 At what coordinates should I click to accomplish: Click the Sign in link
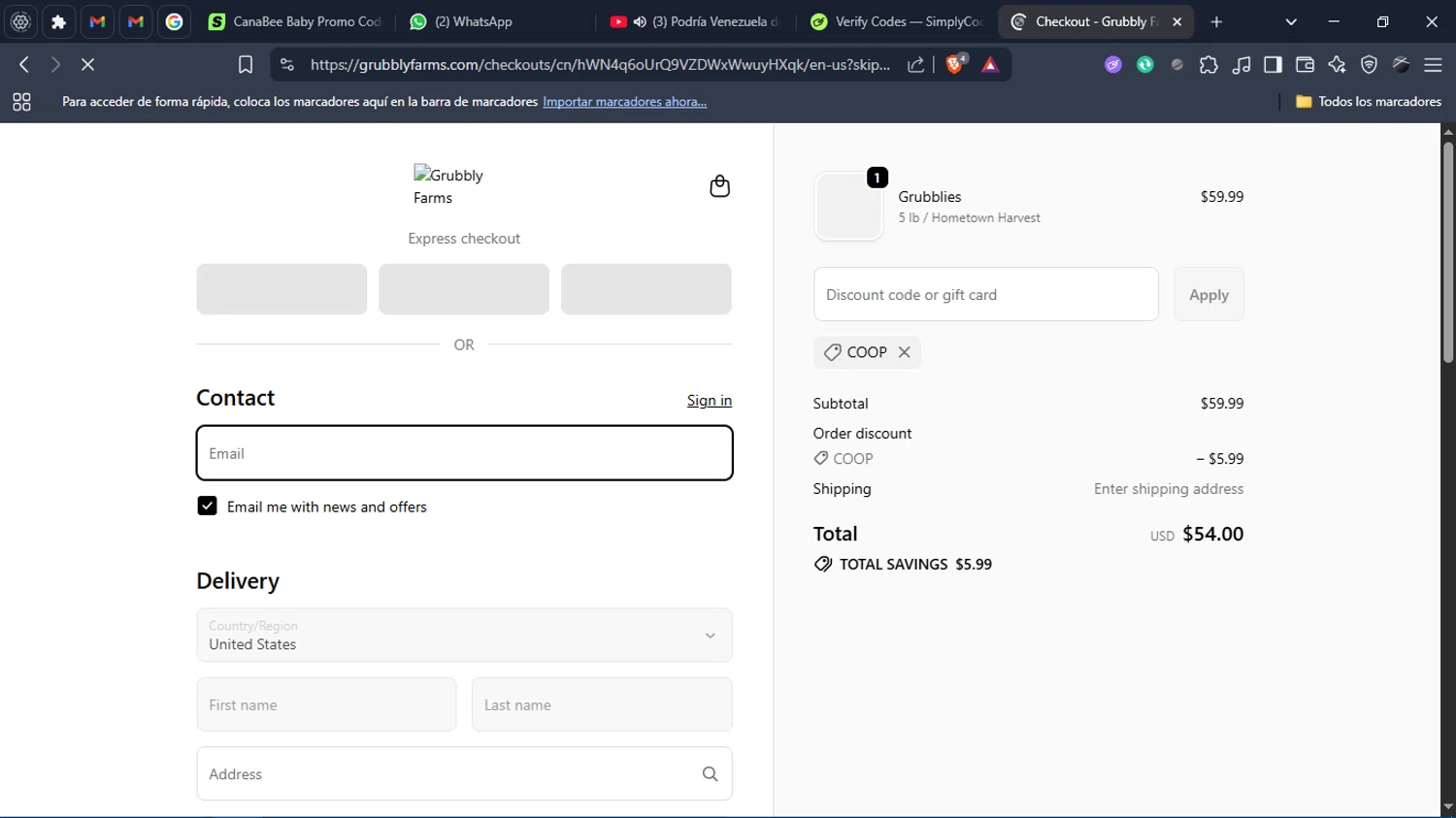[x=710, y=400]
